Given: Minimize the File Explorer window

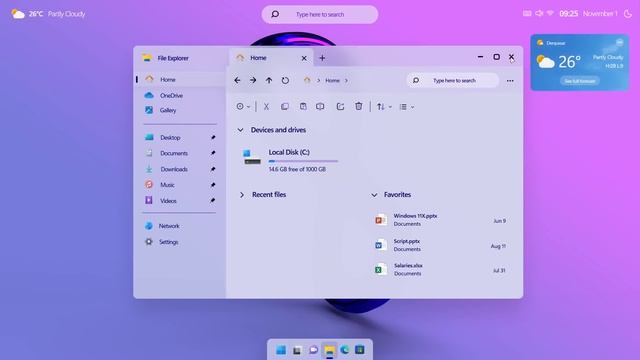Looking at the screenshot, I should (480, 57).
